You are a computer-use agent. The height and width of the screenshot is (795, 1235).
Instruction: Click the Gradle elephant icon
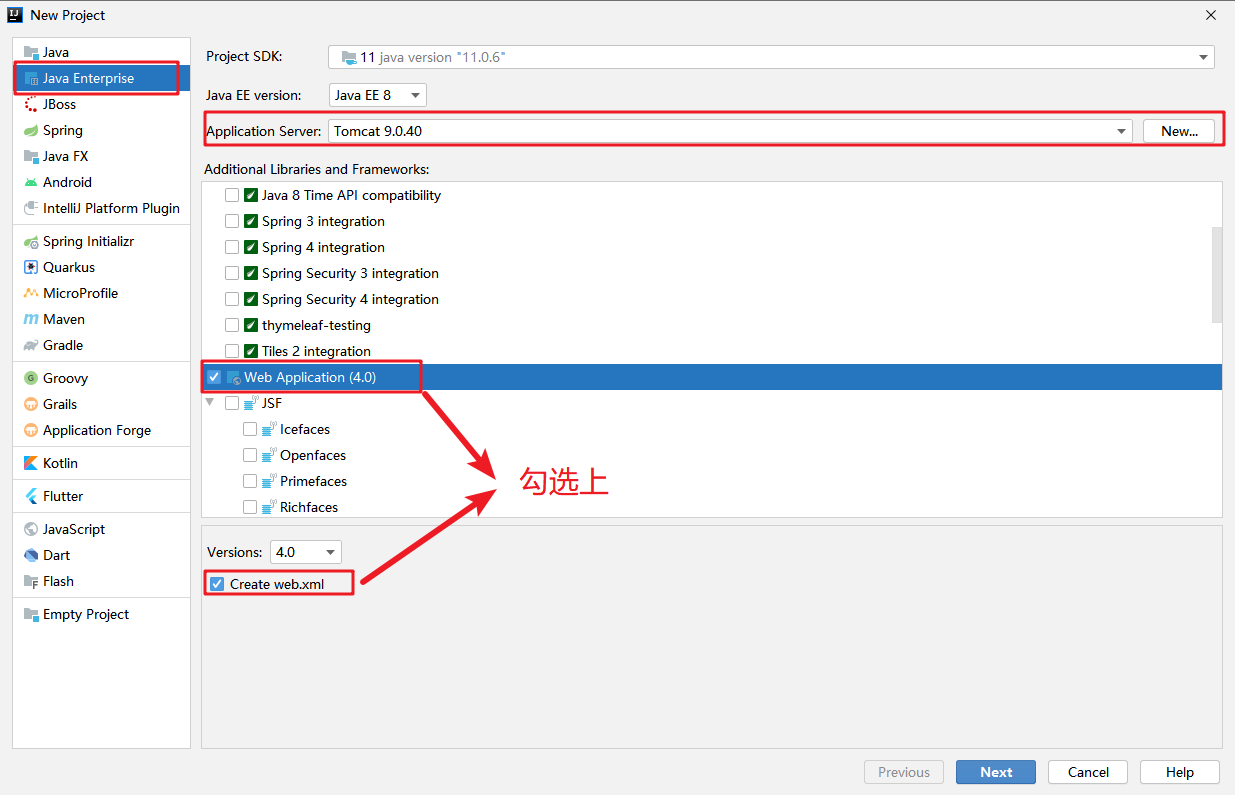[x=31, y=345]
